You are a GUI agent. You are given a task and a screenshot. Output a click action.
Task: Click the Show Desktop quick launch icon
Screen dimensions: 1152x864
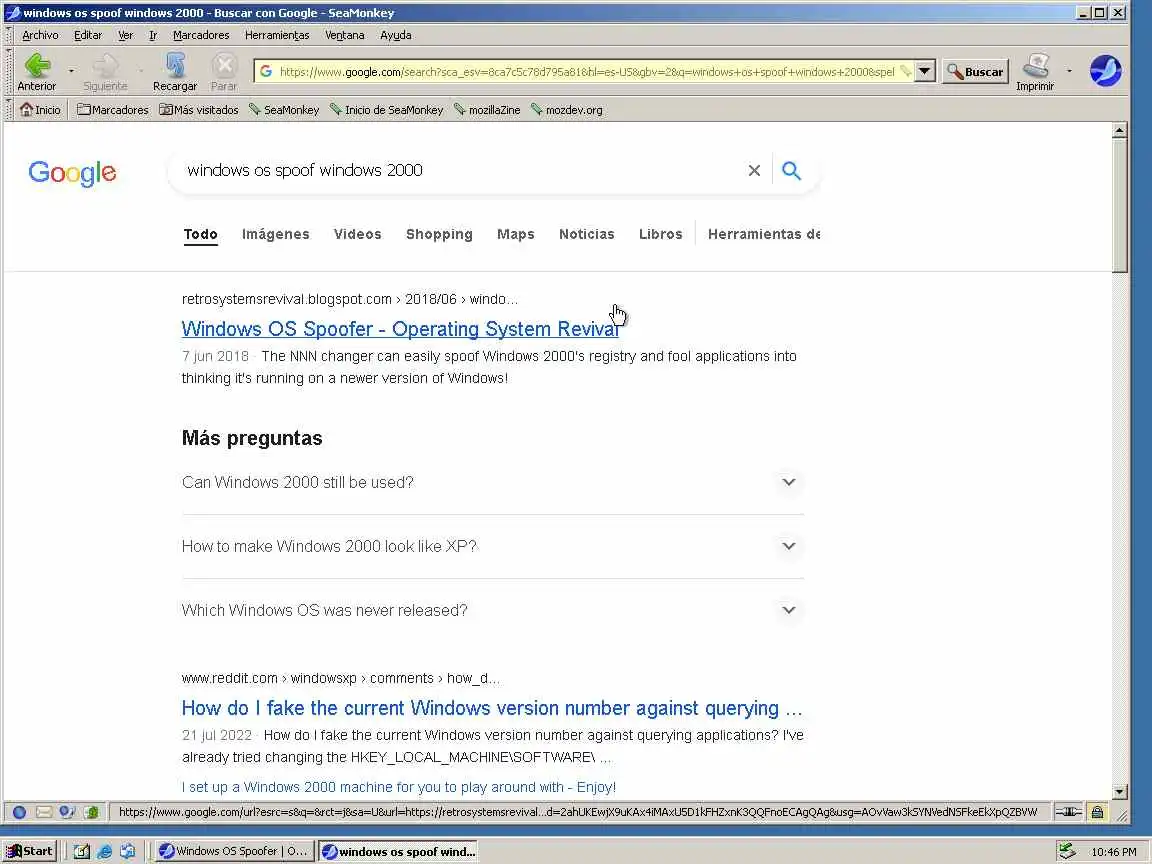pos(82,851)
